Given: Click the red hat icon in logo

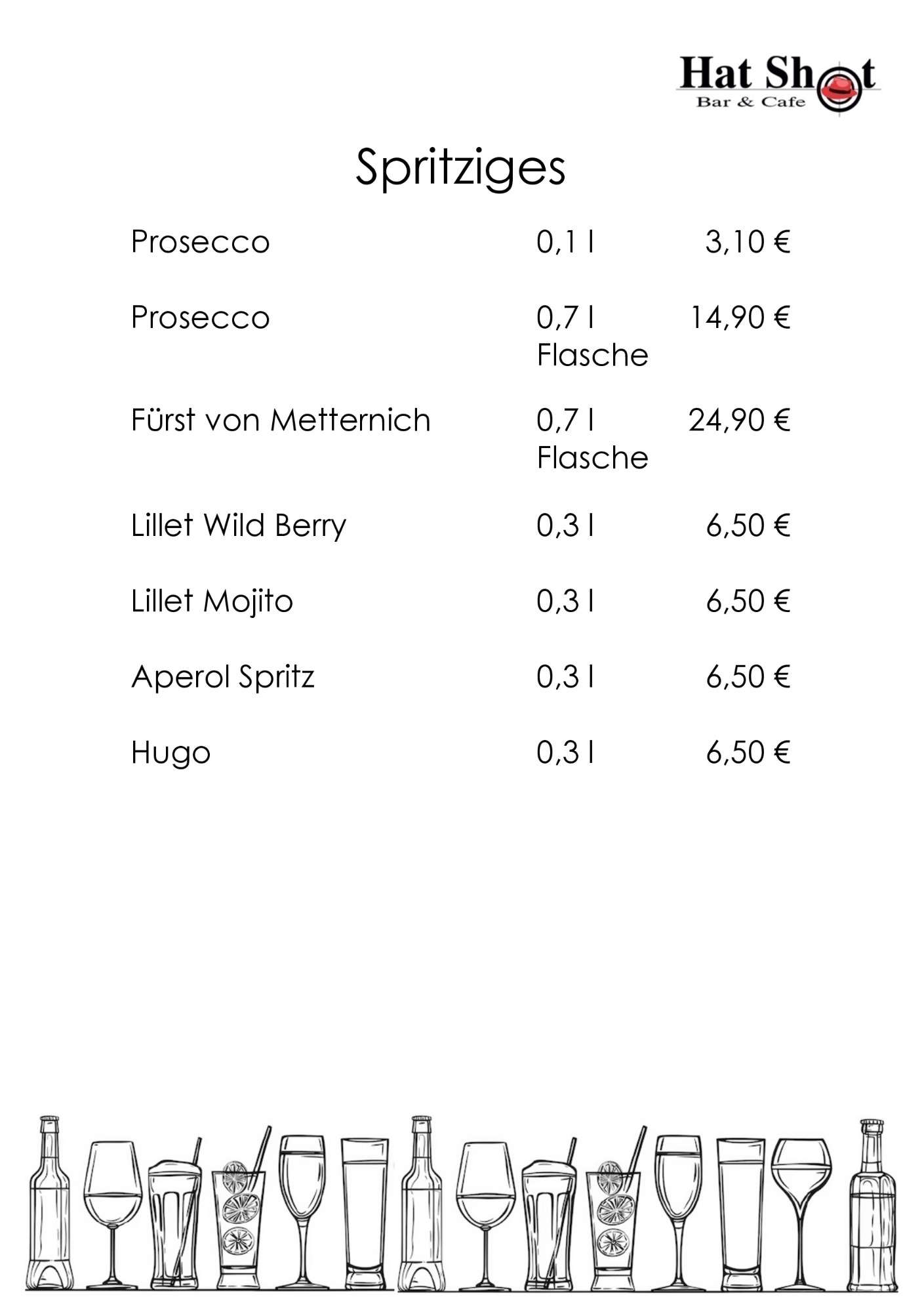Looking at the screenshot, I should pyautogui.click(x=841, y=89).
